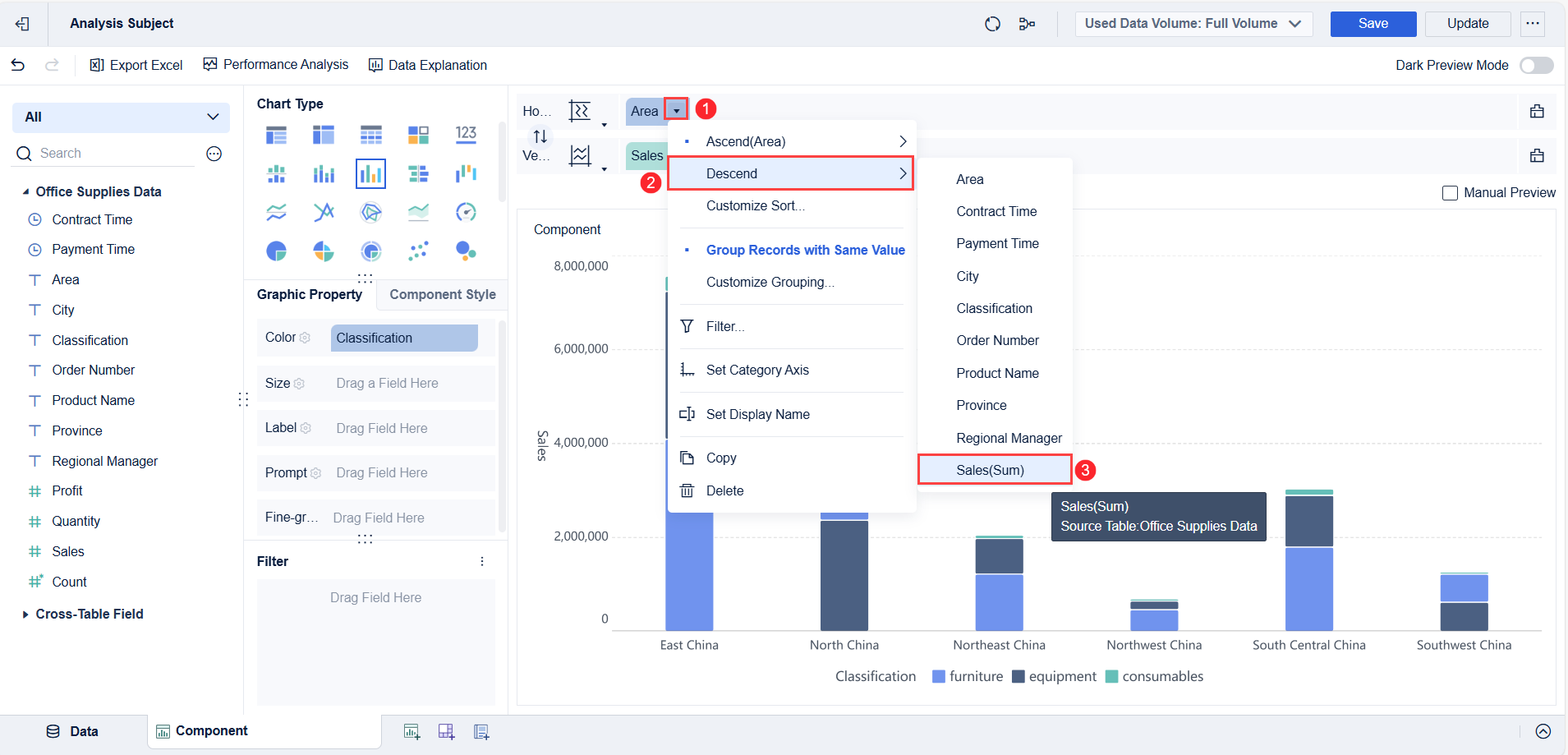Choose Set Category Axis option
Viewport: 1568px width, 755px height.
[757, 370]
